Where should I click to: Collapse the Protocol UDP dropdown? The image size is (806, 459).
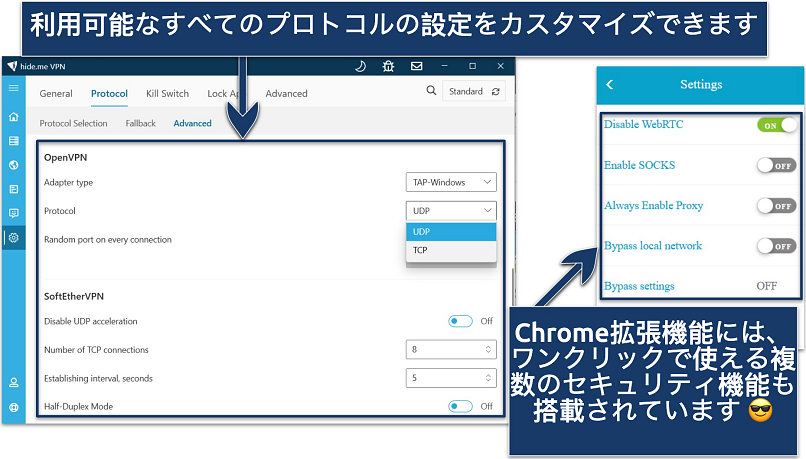point(451,211)
